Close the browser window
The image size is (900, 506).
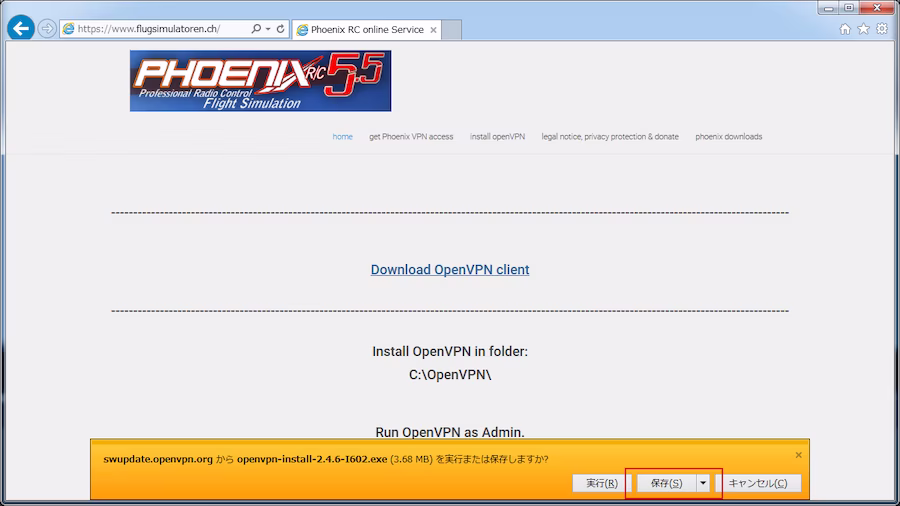tap(877, 8)
